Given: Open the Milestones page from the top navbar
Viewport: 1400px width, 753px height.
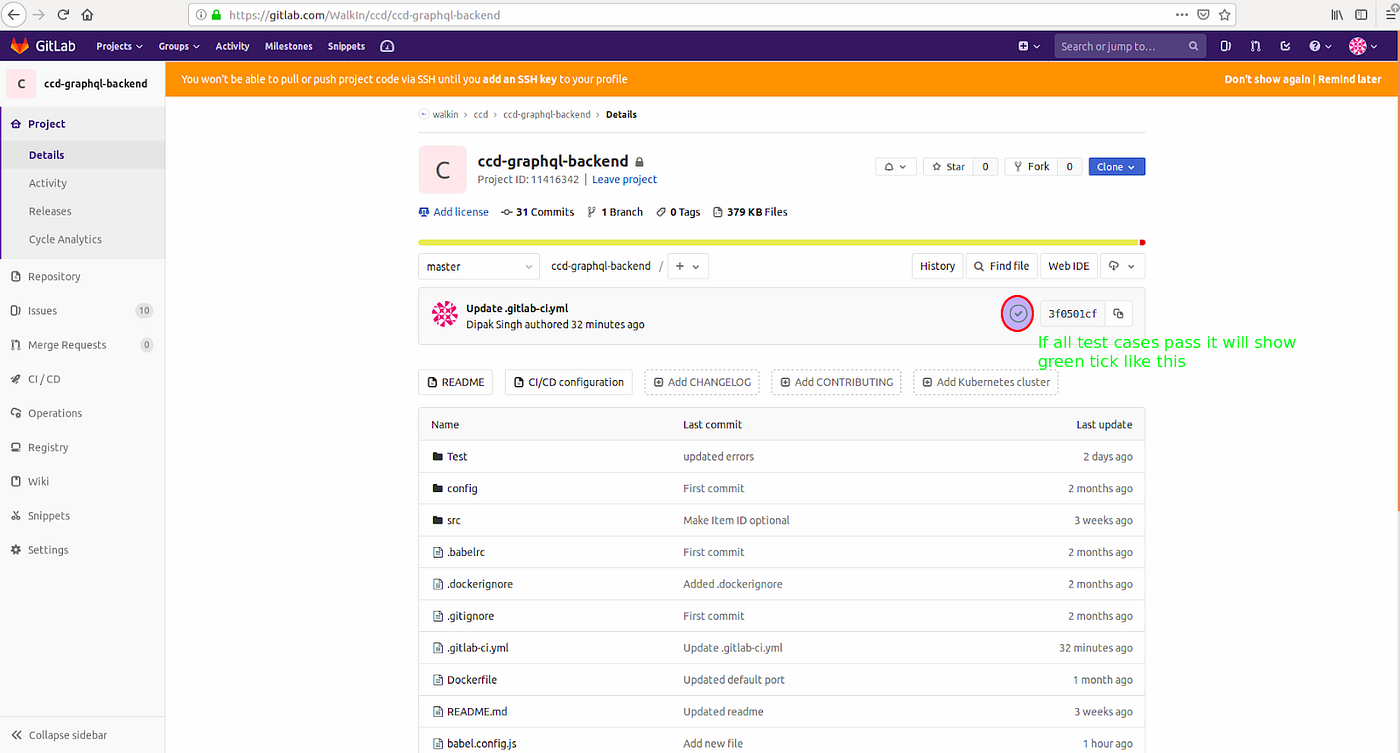Looking at the screenshot, I should (288, 46).
